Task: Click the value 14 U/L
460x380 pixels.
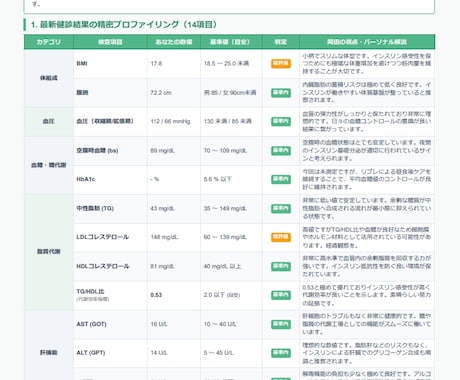Action: 159,353
